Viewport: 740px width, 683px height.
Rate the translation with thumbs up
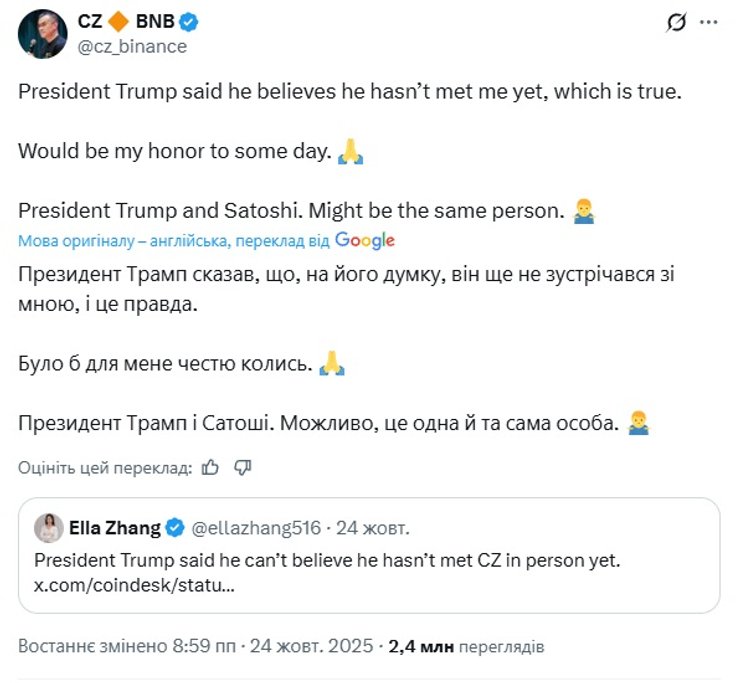click(x=210, y=466)
